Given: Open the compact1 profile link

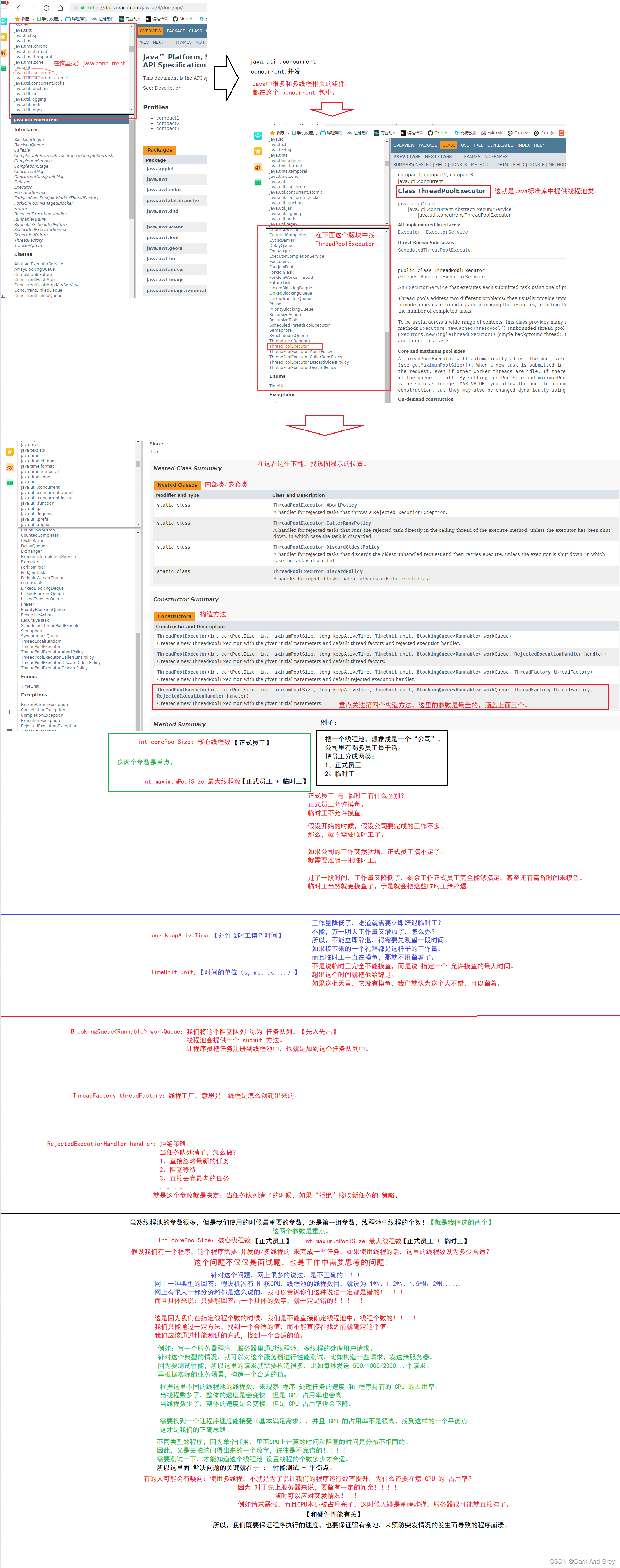Looking at the screenshot, I should 168,118.
